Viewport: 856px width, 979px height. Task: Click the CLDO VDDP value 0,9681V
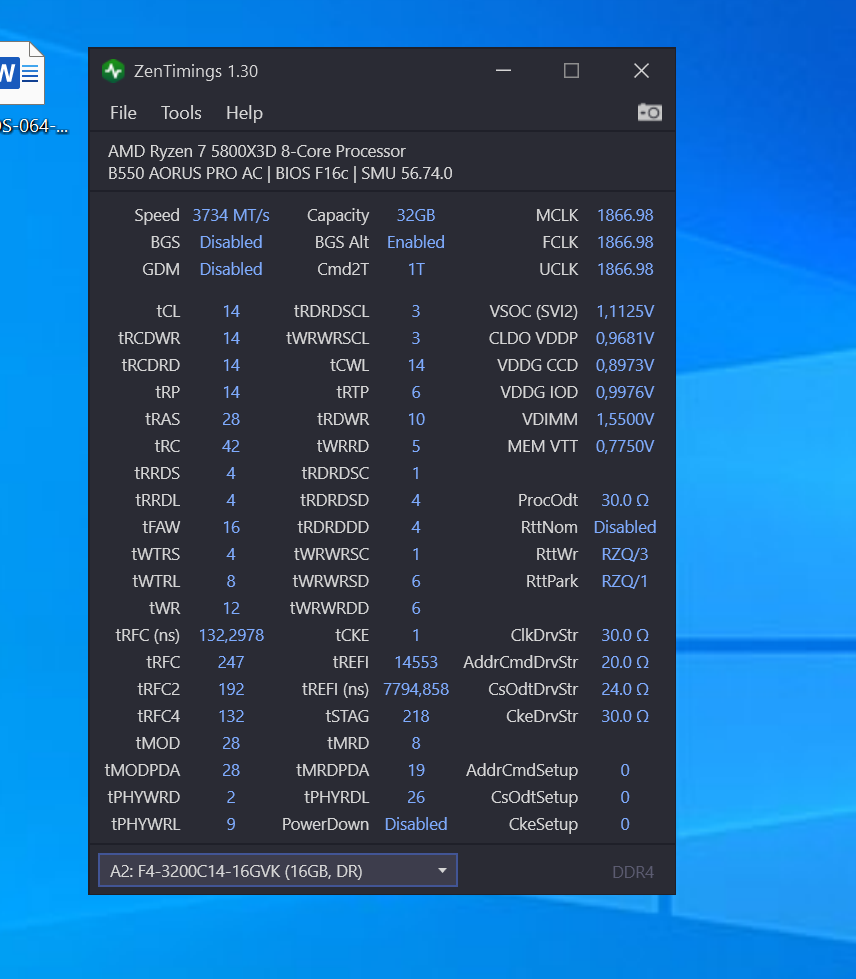(x=625, y=338)
